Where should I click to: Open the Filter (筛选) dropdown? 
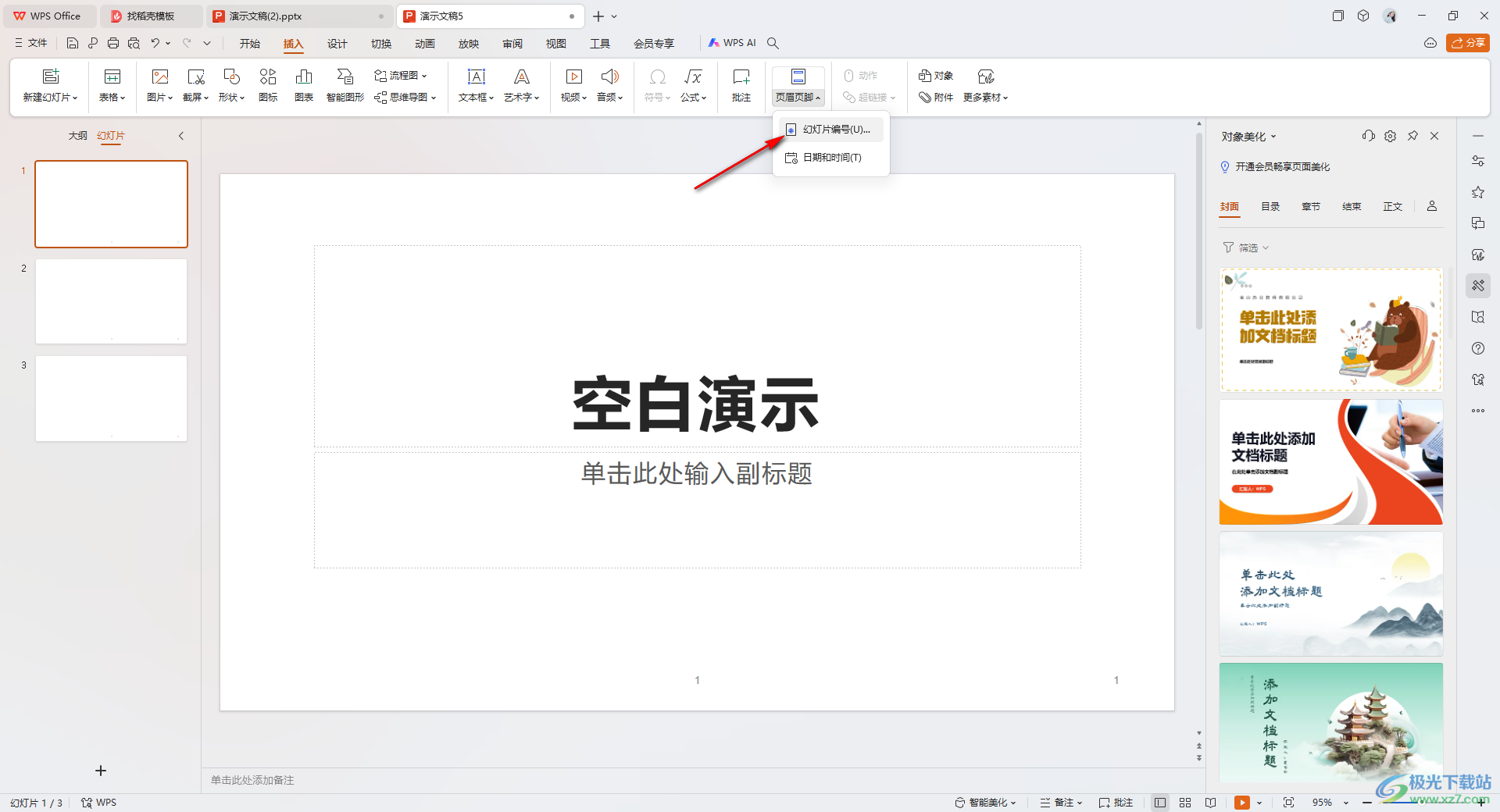click(x=1246, y=248)
